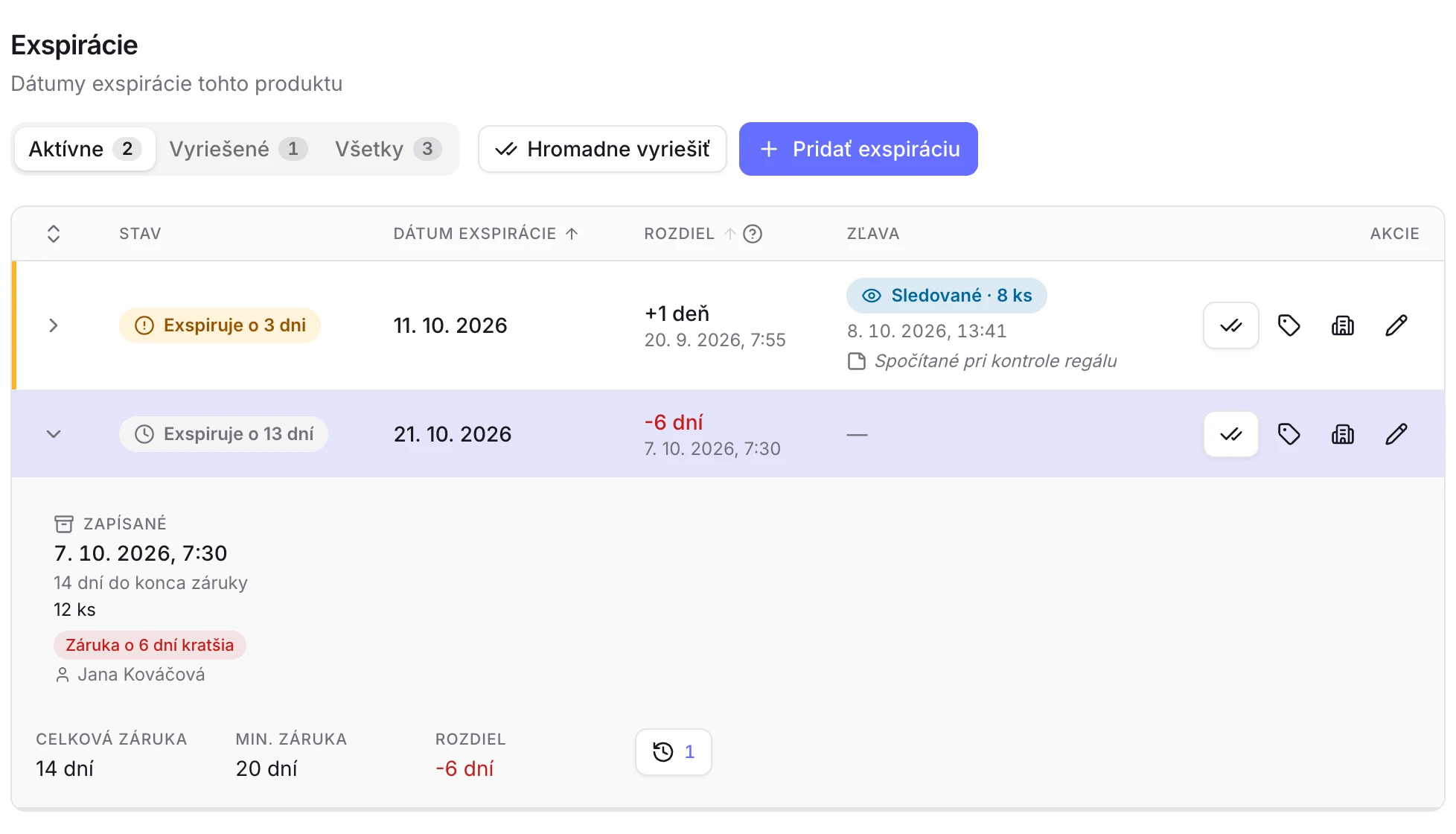The image size is (1456, 834).
Task: Expand the 11. 10. 2026 expiration row
Action: [53, 325]
